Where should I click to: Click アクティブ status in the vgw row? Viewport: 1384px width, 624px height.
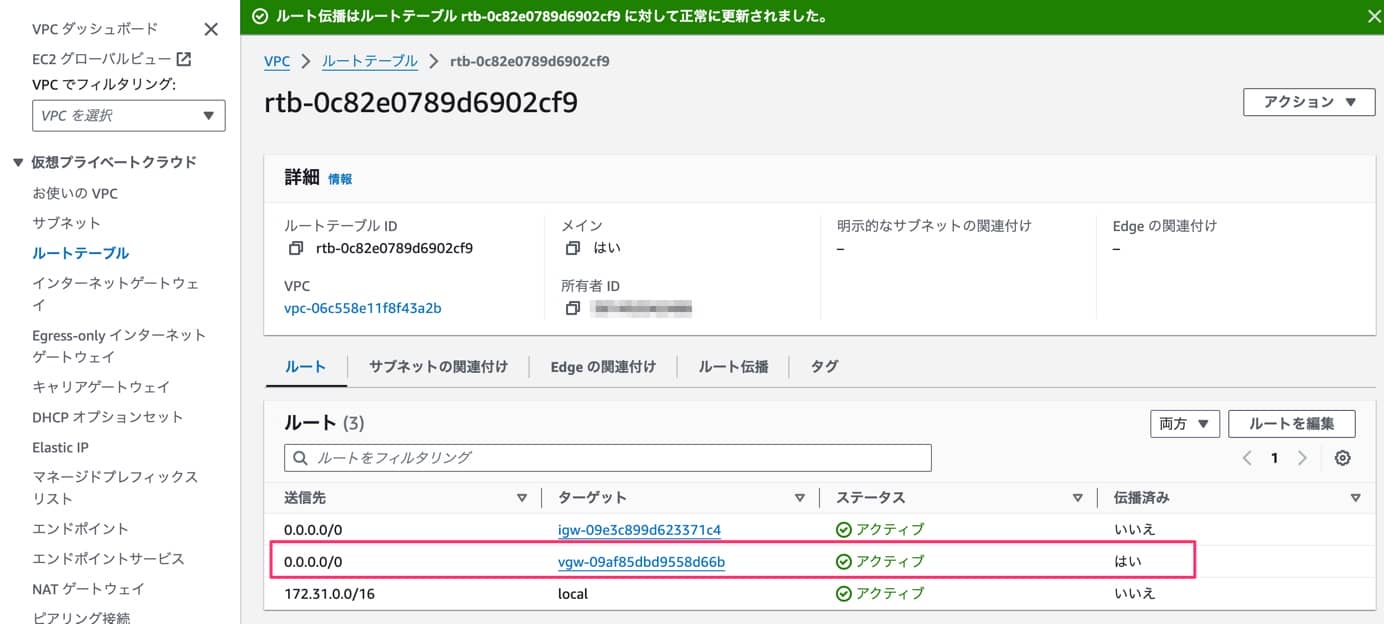[x=880, y=562]
